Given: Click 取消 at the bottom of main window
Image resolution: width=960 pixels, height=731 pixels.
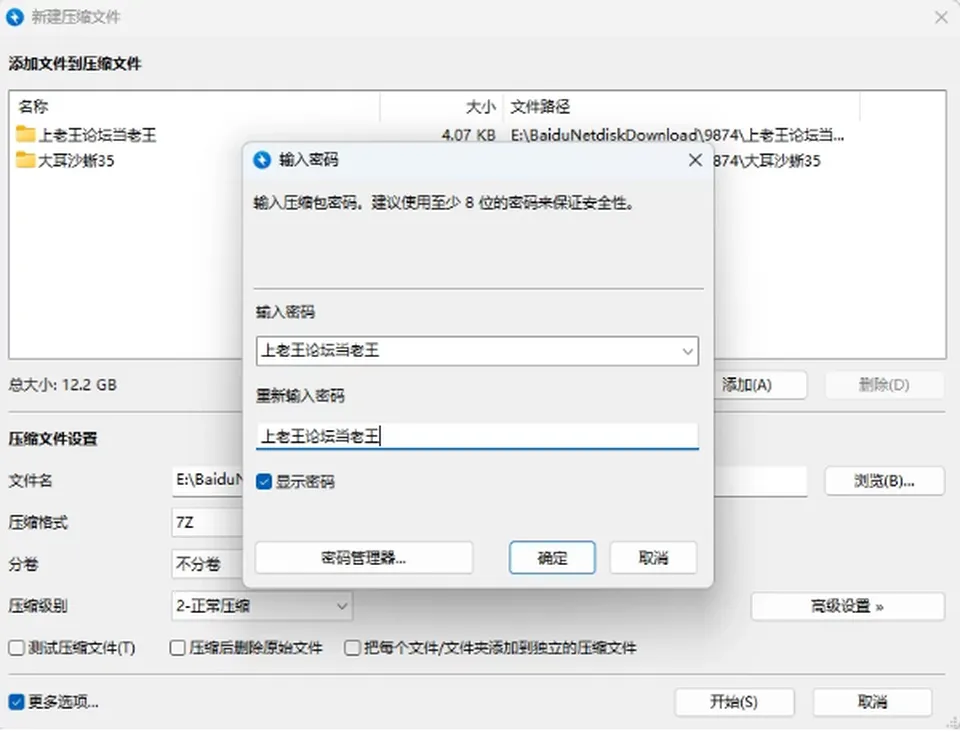Looking at the screenshot, I should (x=872, y=702).
